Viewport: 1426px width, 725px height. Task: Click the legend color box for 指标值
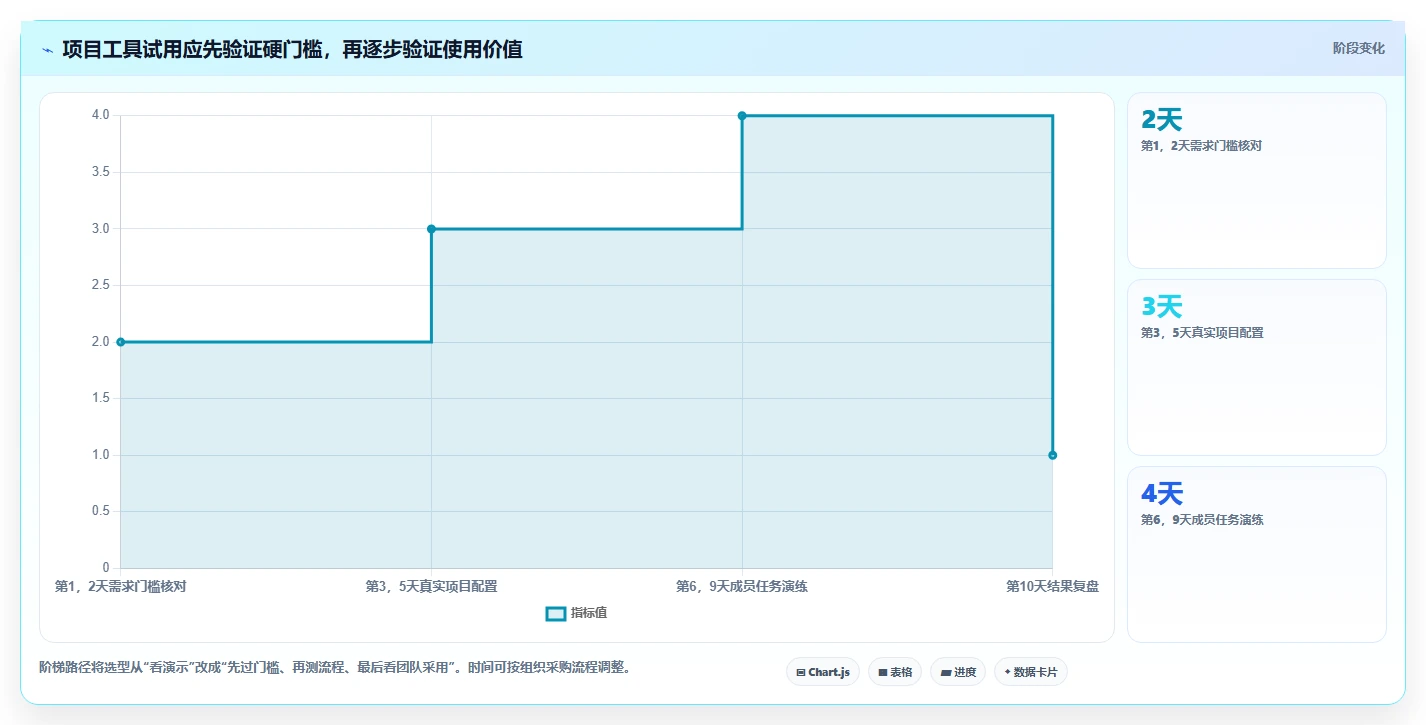[x=556, y=613]
